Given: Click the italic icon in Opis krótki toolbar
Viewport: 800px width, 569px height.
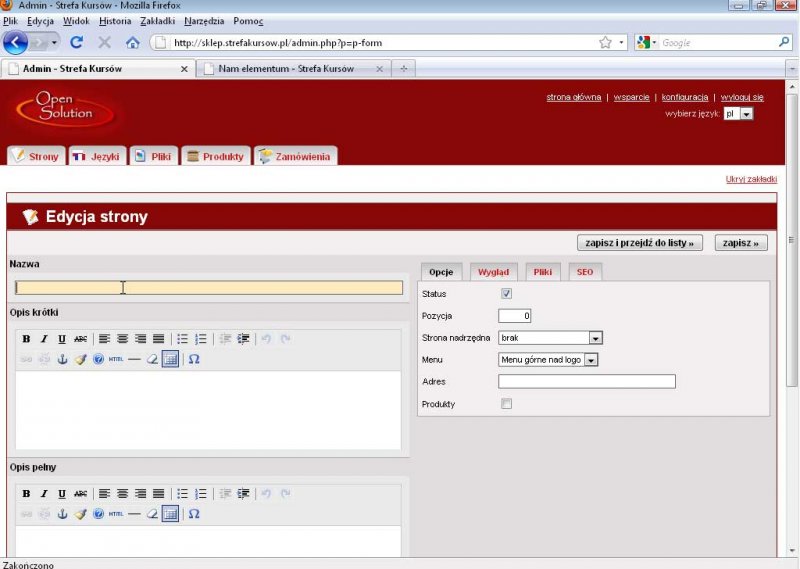Looking at the screenshot, I should click(44, 339).
